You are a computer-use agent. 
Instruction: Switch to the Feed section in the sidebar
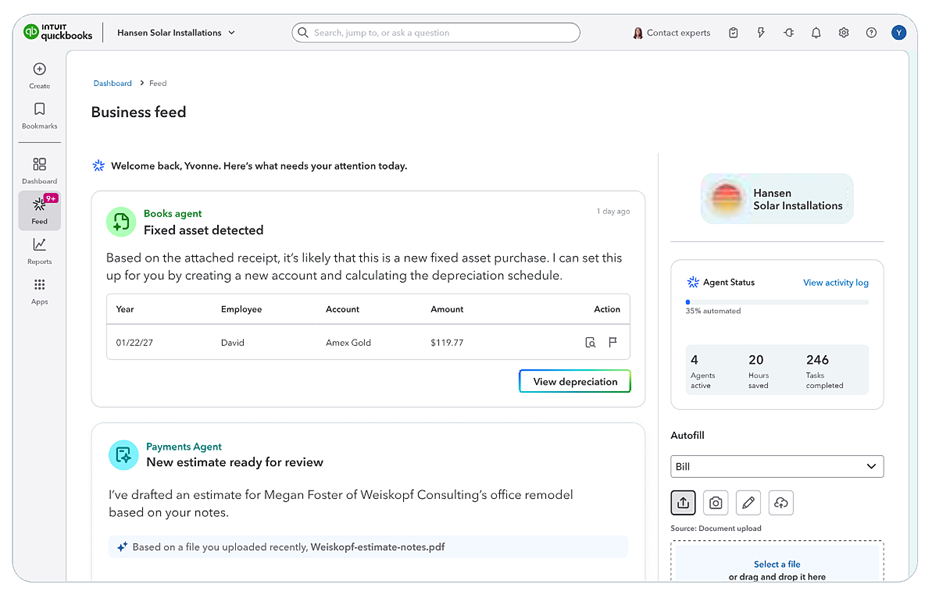pyautogui.click(x=39, y=205)
